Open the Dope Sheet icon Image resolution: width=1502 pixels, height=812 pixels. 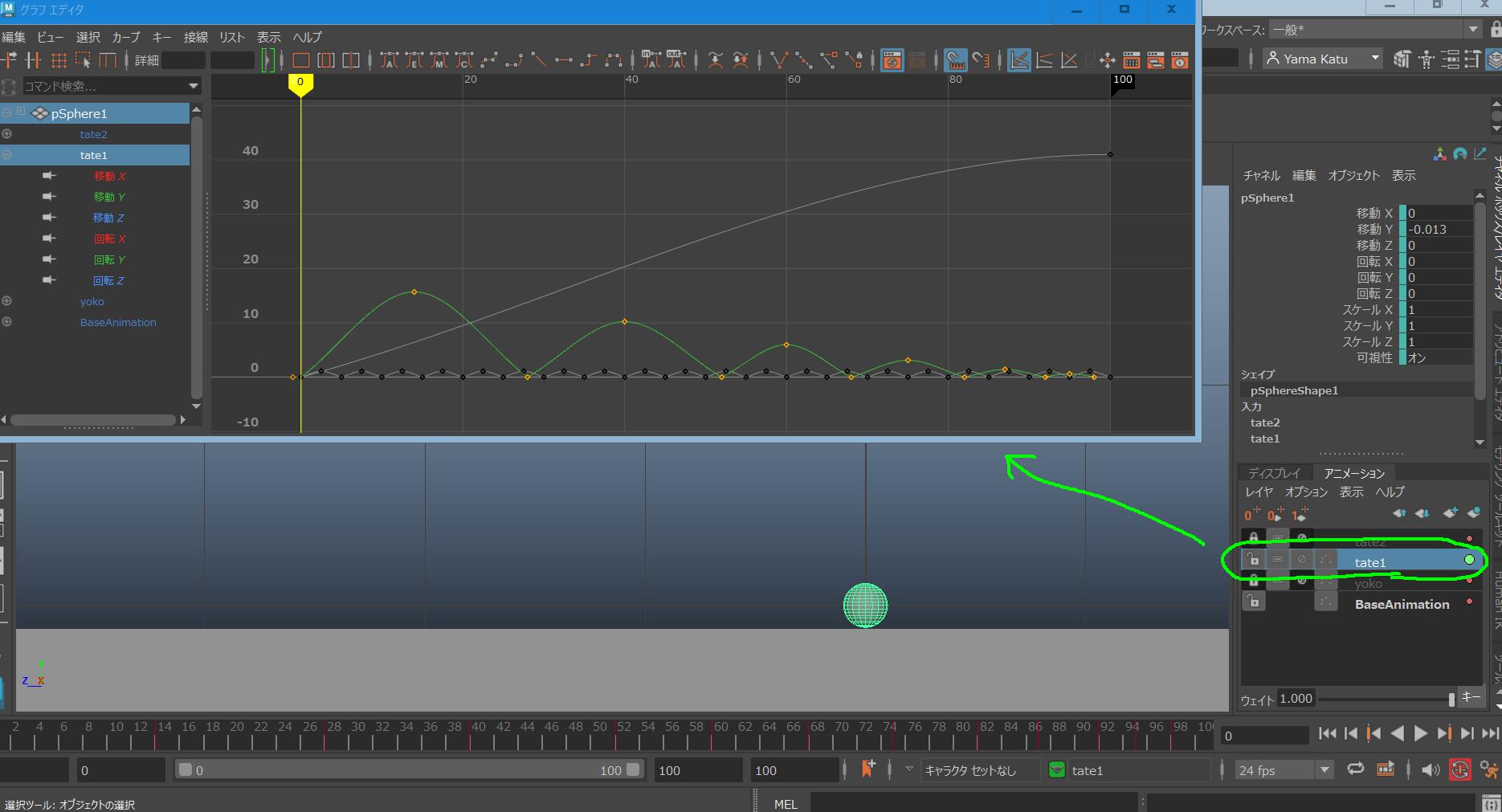tap(1132, 60)
